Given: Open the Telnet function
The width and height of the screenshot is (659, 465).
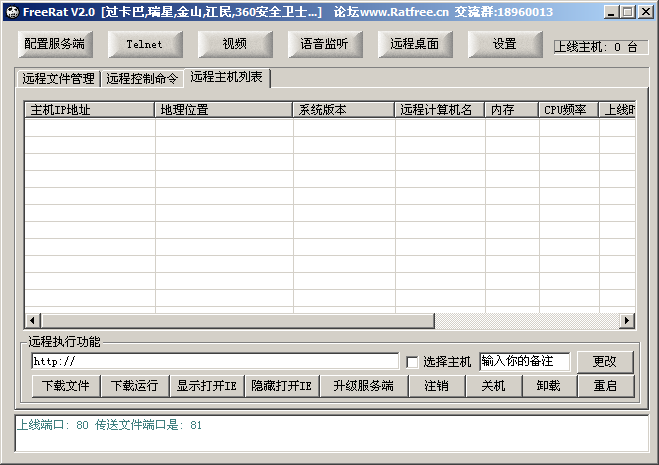Looking at the screenshot, I should [x=145, y=44].
